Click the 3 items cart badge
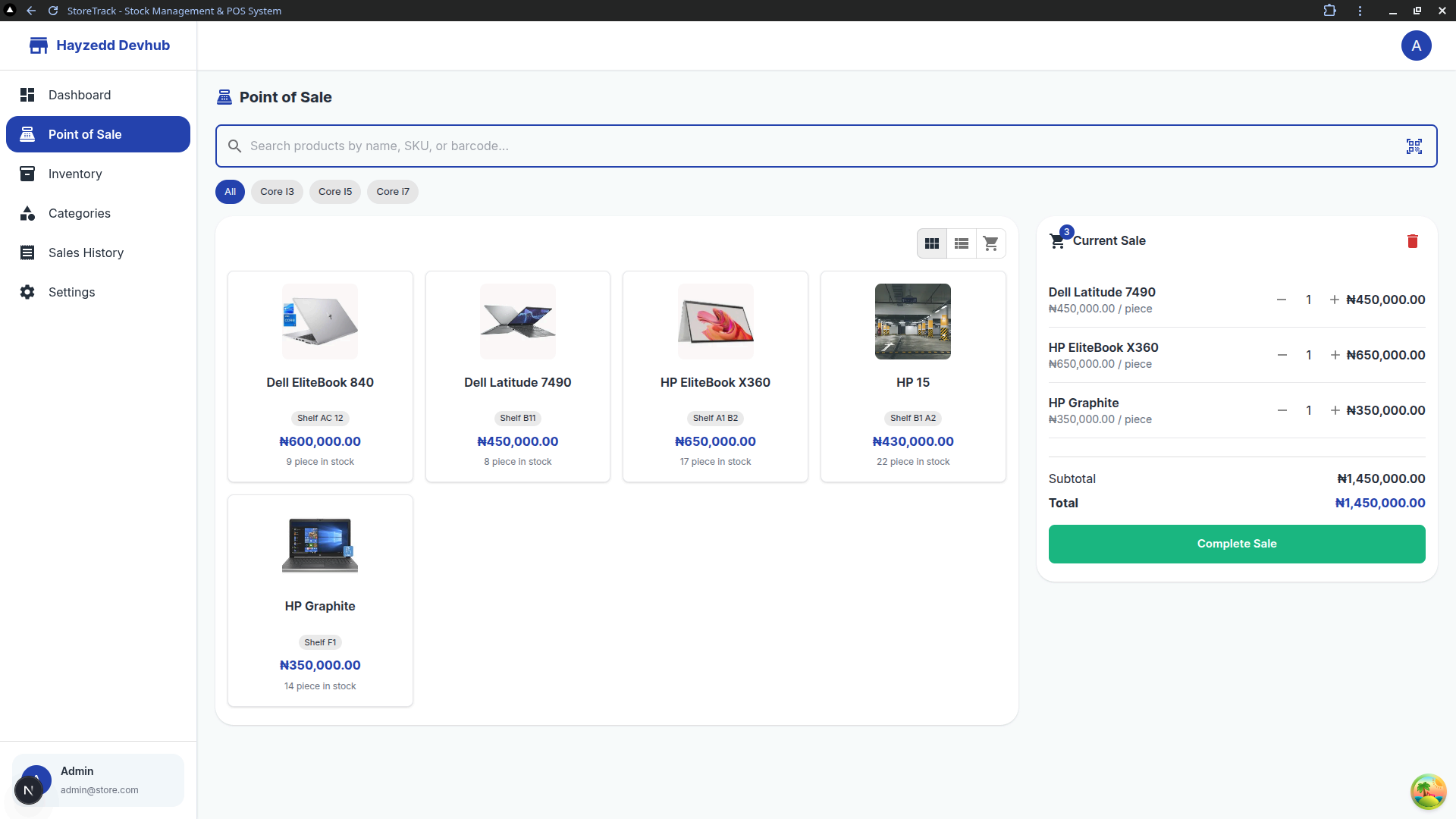 1066,232
